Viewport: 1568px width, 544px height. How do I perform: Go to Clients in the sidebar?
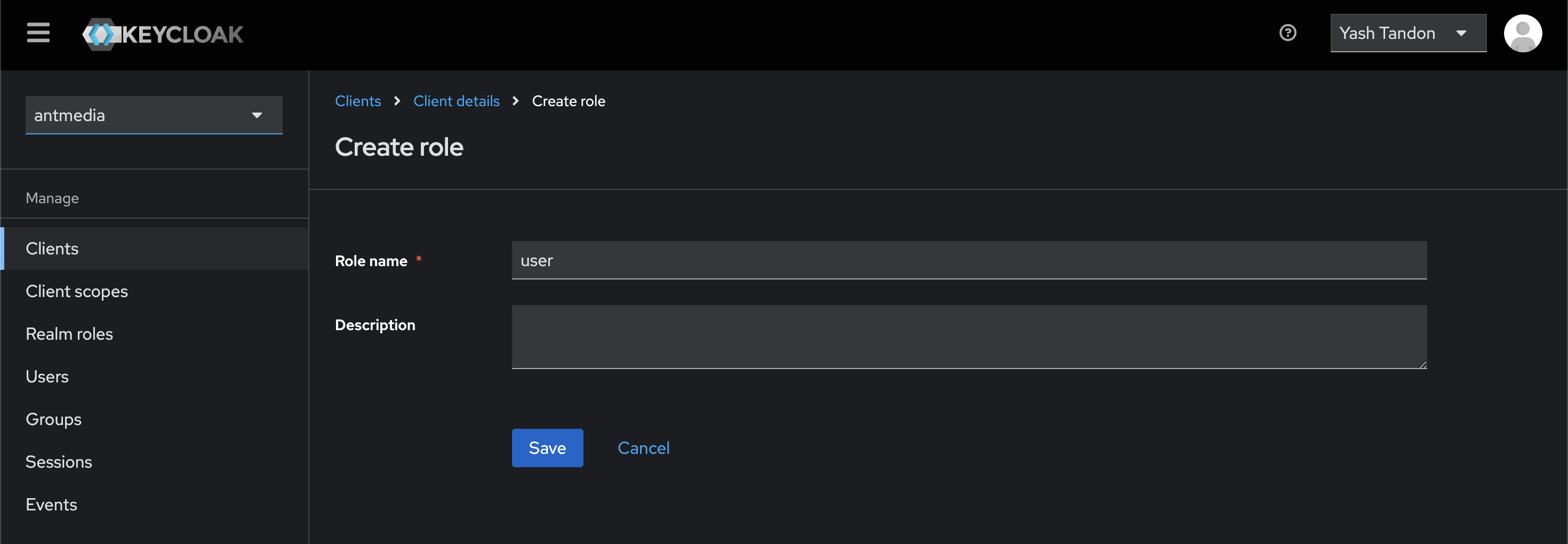pyautogui.click(x=155, y=249)
